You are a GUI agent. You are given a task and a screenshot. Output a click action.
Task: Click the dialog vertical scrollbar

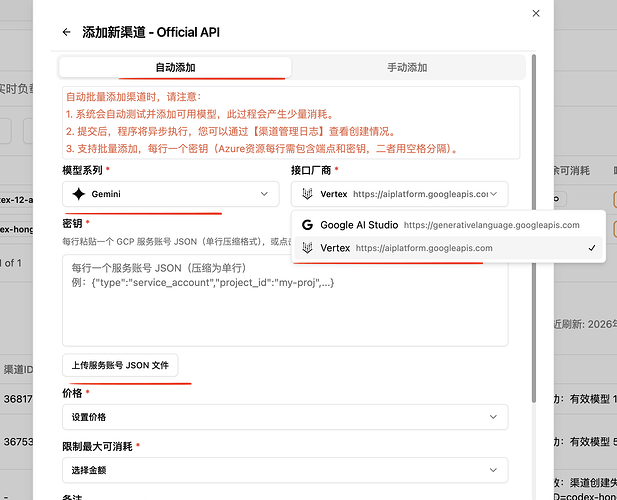[x=534, y=228]
